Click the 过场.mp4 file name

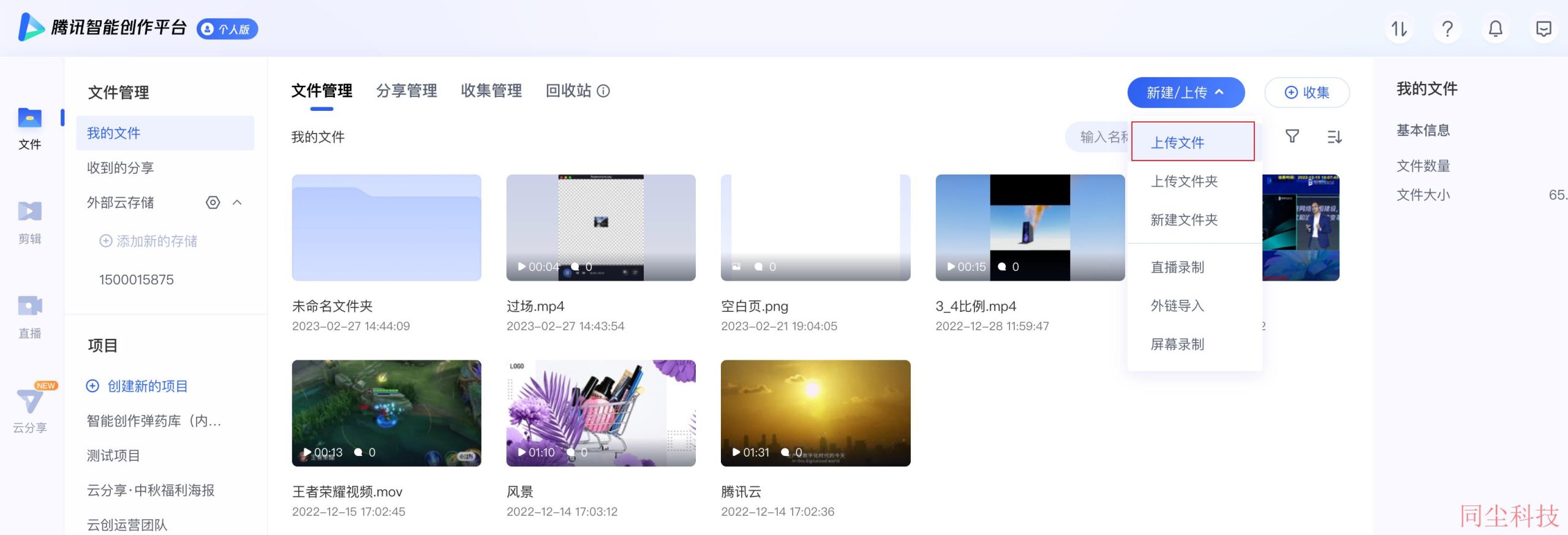(x=535, y=306)
